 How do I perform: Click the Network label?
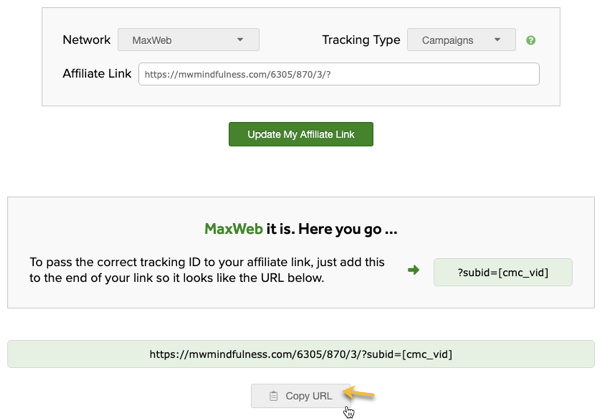86,40
